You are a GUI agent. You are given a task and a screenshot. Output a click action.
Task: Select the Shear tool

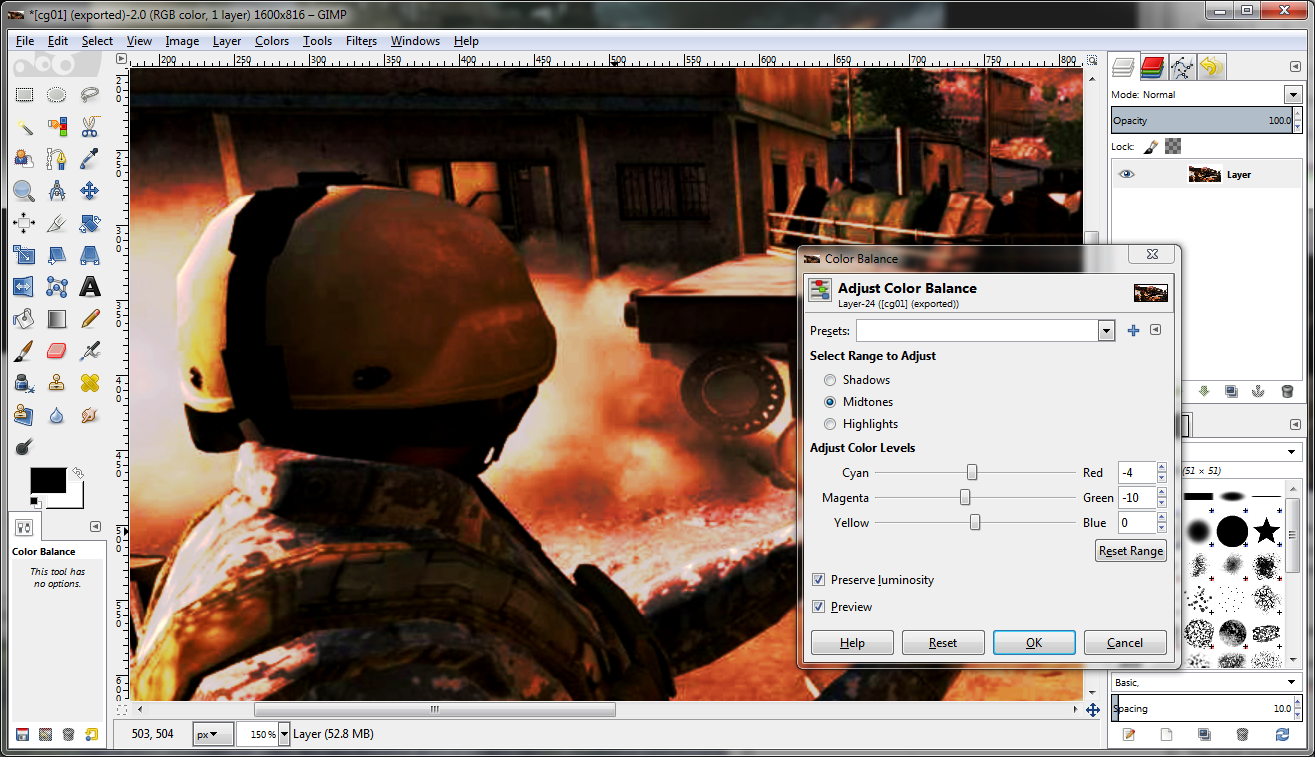(57, 255)
